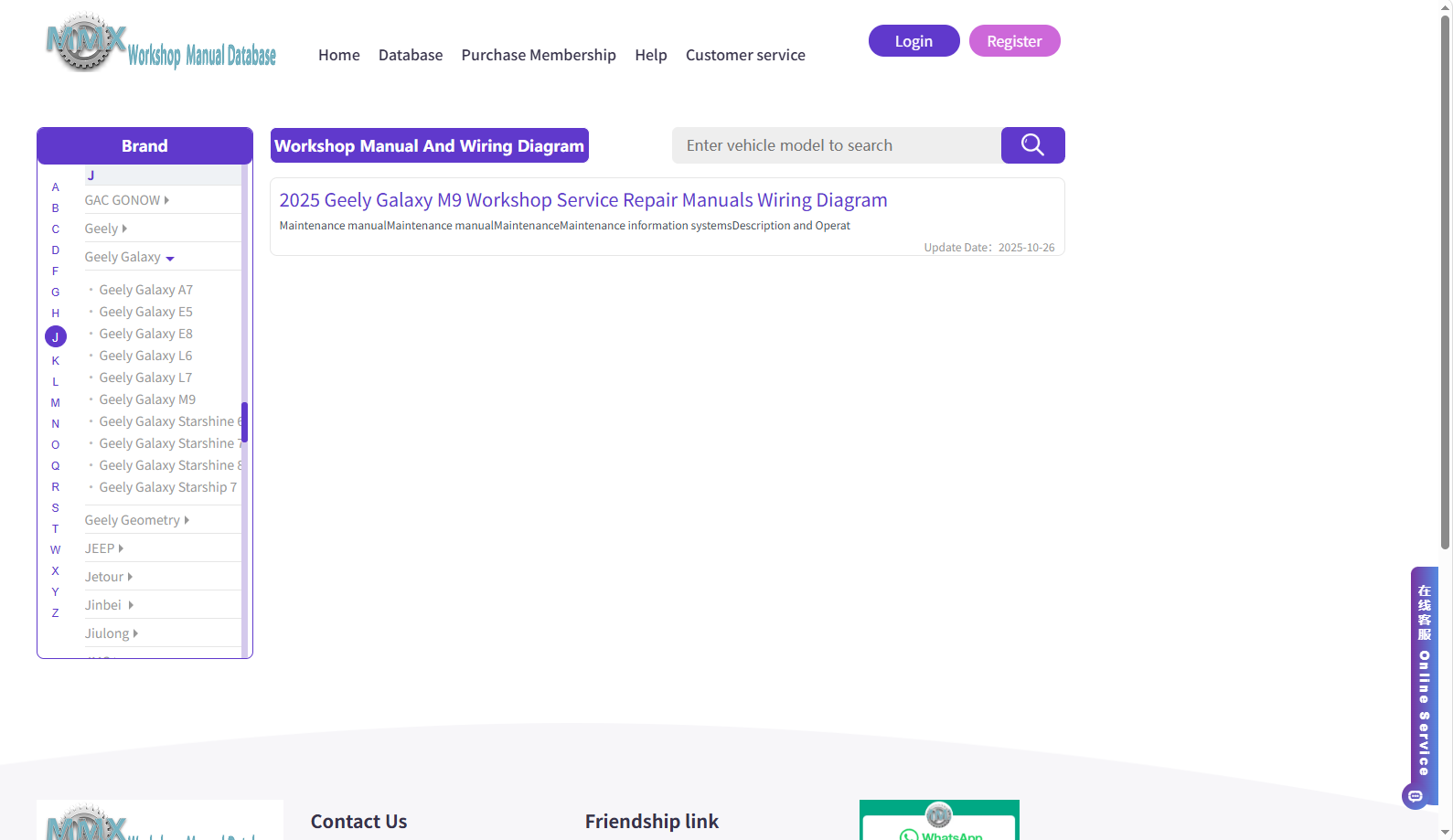The height and width of the screenshot is (840, 1453).
Task: Expand the Jetour brand
Action: click(x=109, y=577)
